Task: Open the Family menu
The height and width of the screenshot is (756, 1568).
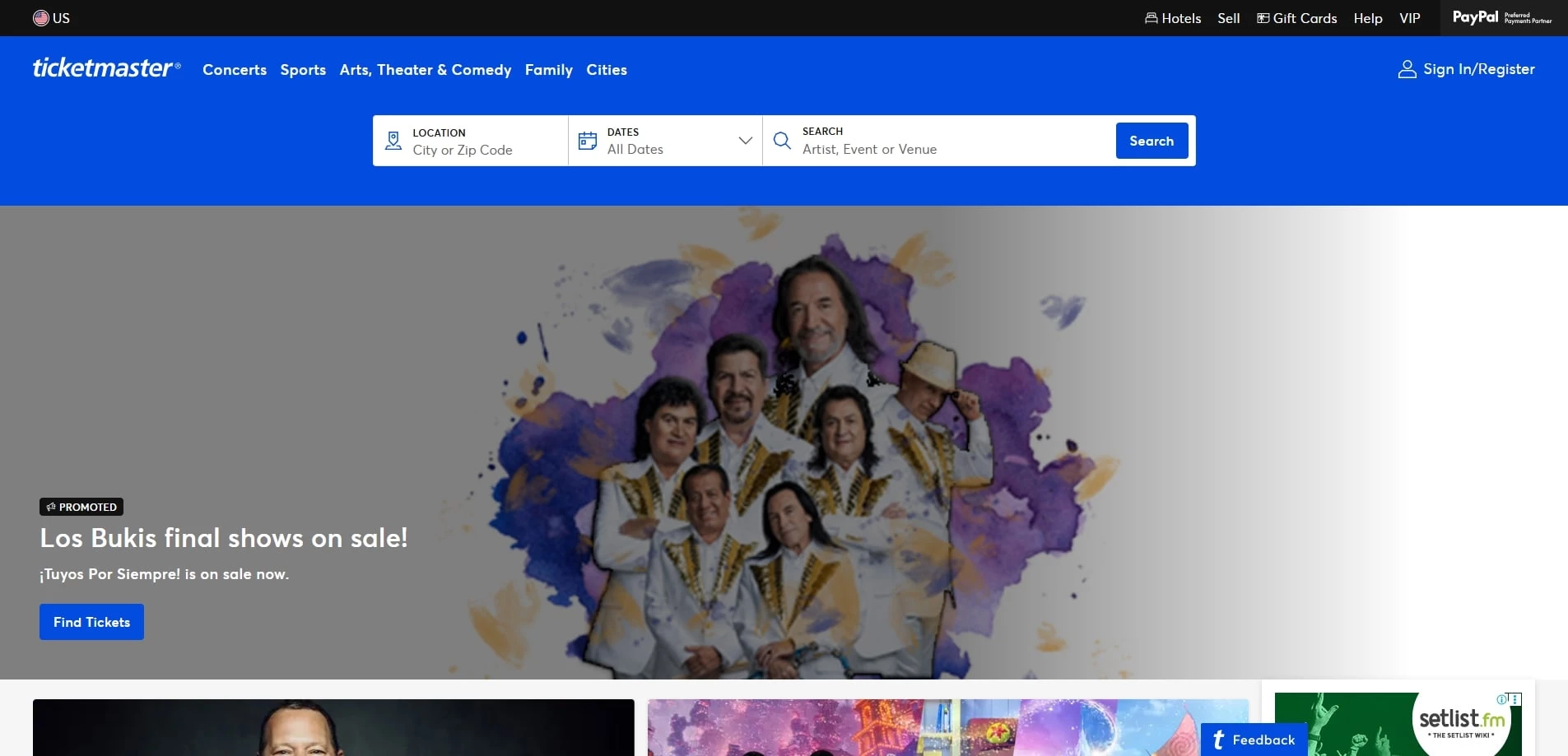Action: point(548,70)
